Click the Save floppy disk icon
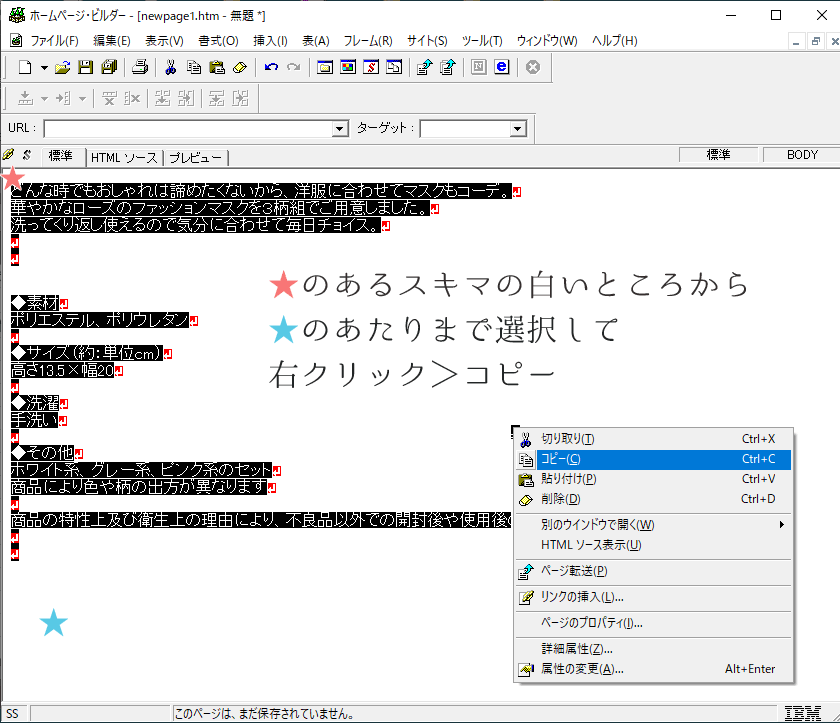 point(85,67)
